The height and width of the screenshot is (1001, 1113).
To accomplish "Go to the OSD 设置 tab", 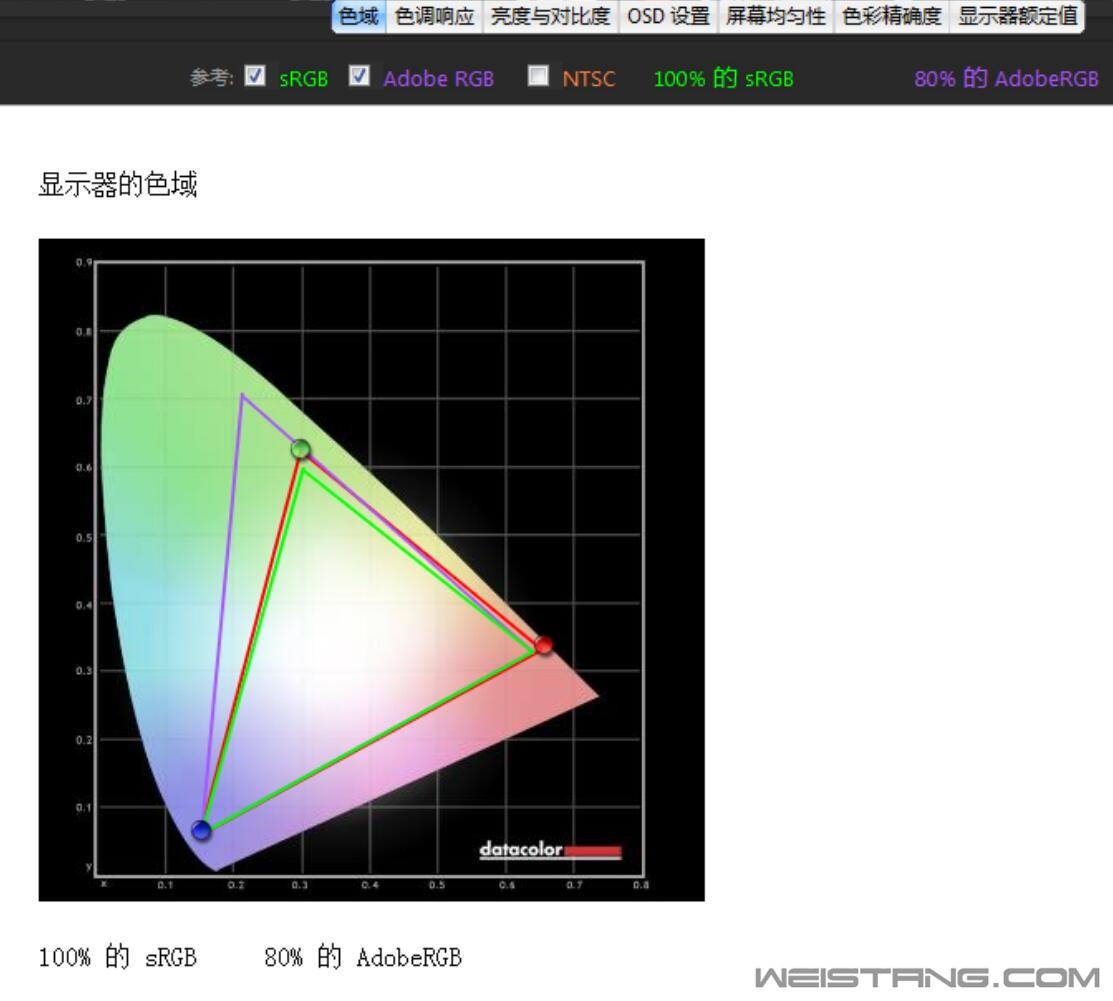I will tap(668, 16).
